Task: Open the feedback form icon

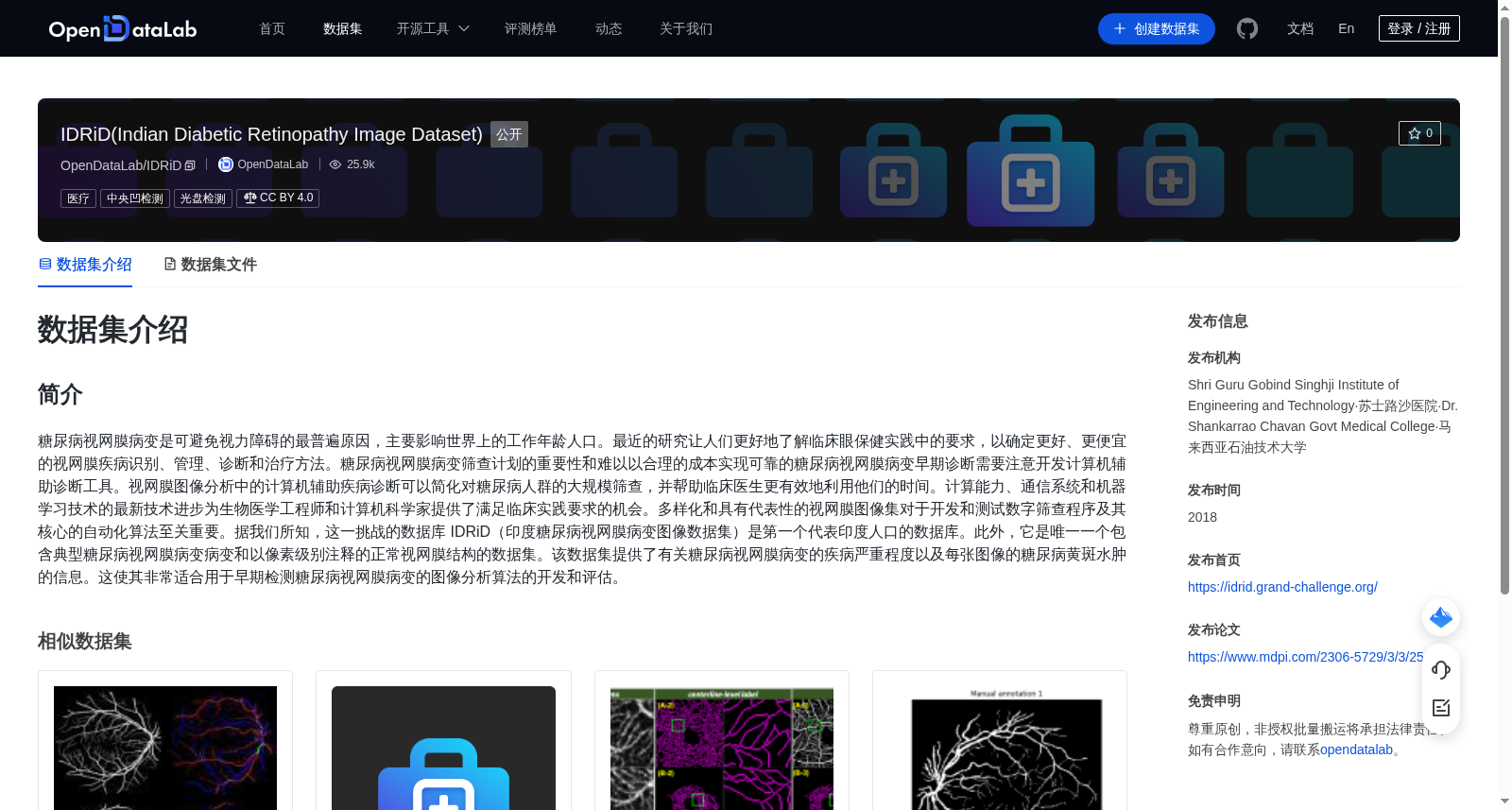Action: click(1441, 708)
